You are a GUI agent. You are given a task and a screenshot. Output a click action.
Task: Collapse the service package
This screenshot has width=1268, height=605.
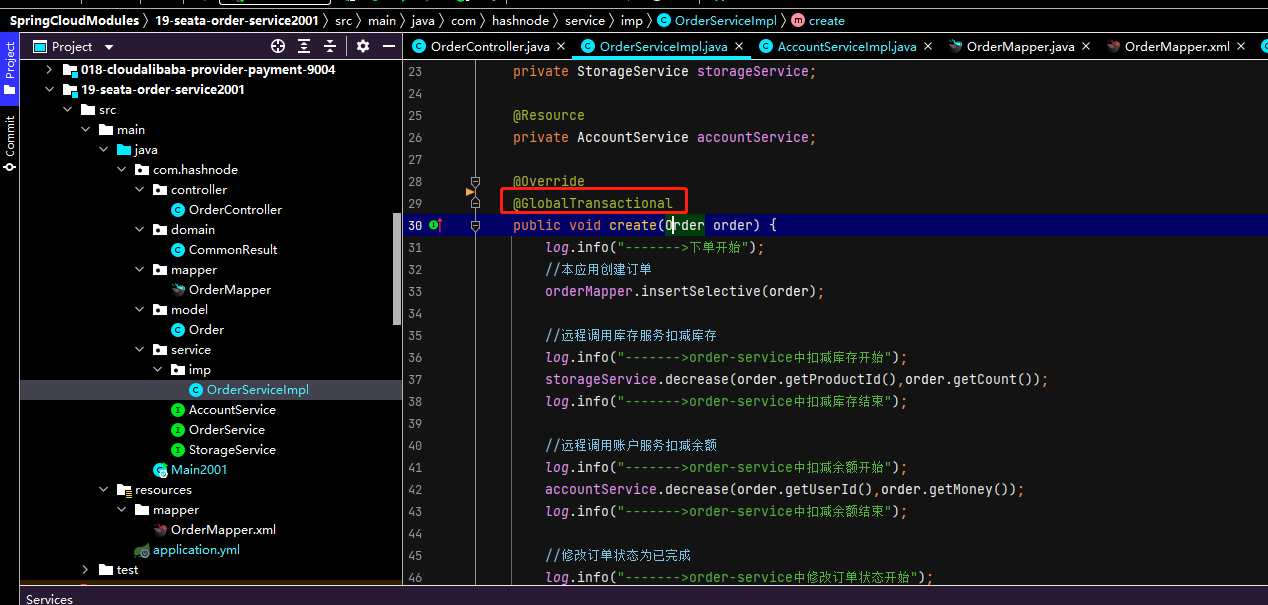point(140,350)
